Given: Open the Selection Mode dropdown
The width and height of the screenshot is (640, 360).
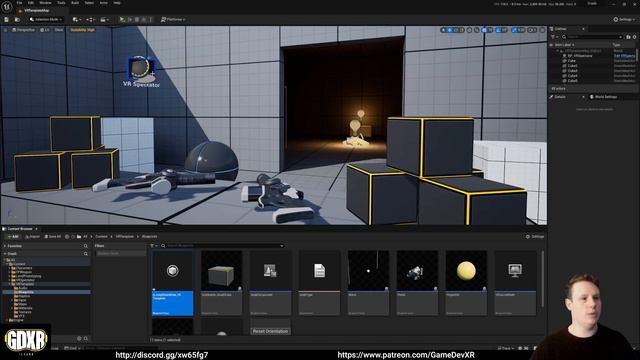Looking at the screenshot, I should (46, 20).
